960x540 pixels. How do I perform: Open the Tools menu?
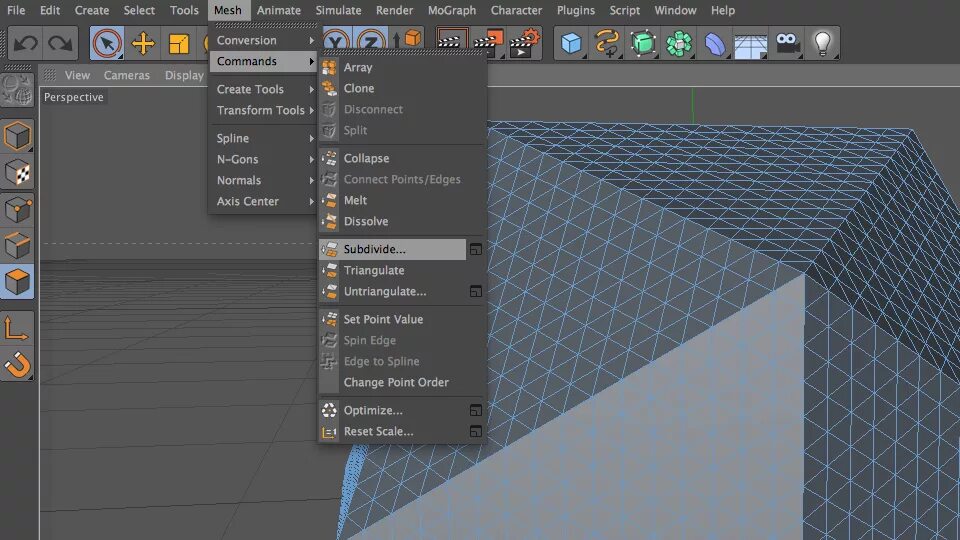click(184, 10)
